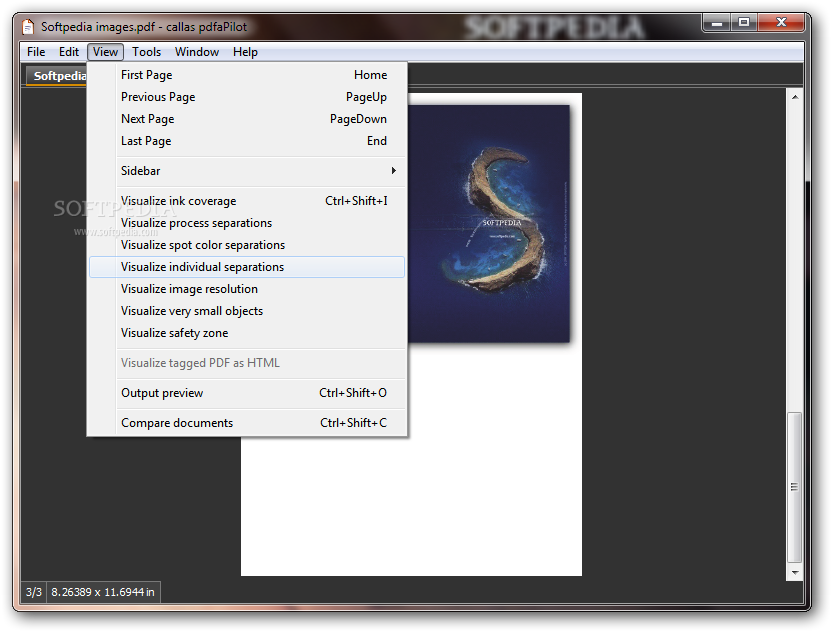Open the Edit menu
The height and width of the screenshot is (632, 832).
click(x=69, y=52)
